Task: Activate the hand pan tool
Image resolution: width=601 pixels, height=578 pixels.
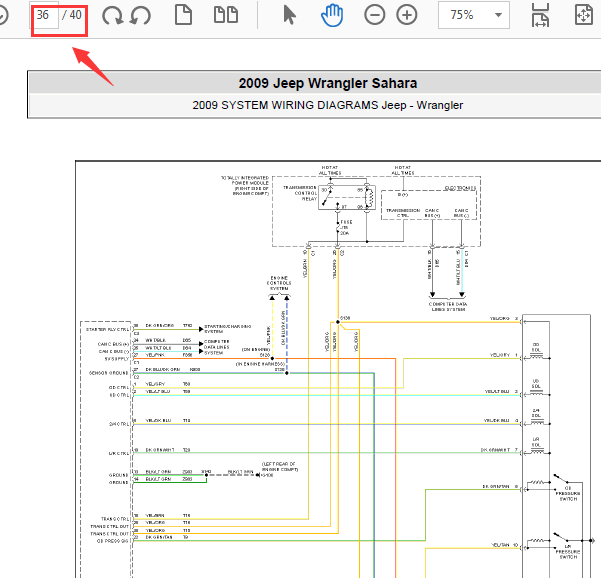Action: (x=332, y=15)
